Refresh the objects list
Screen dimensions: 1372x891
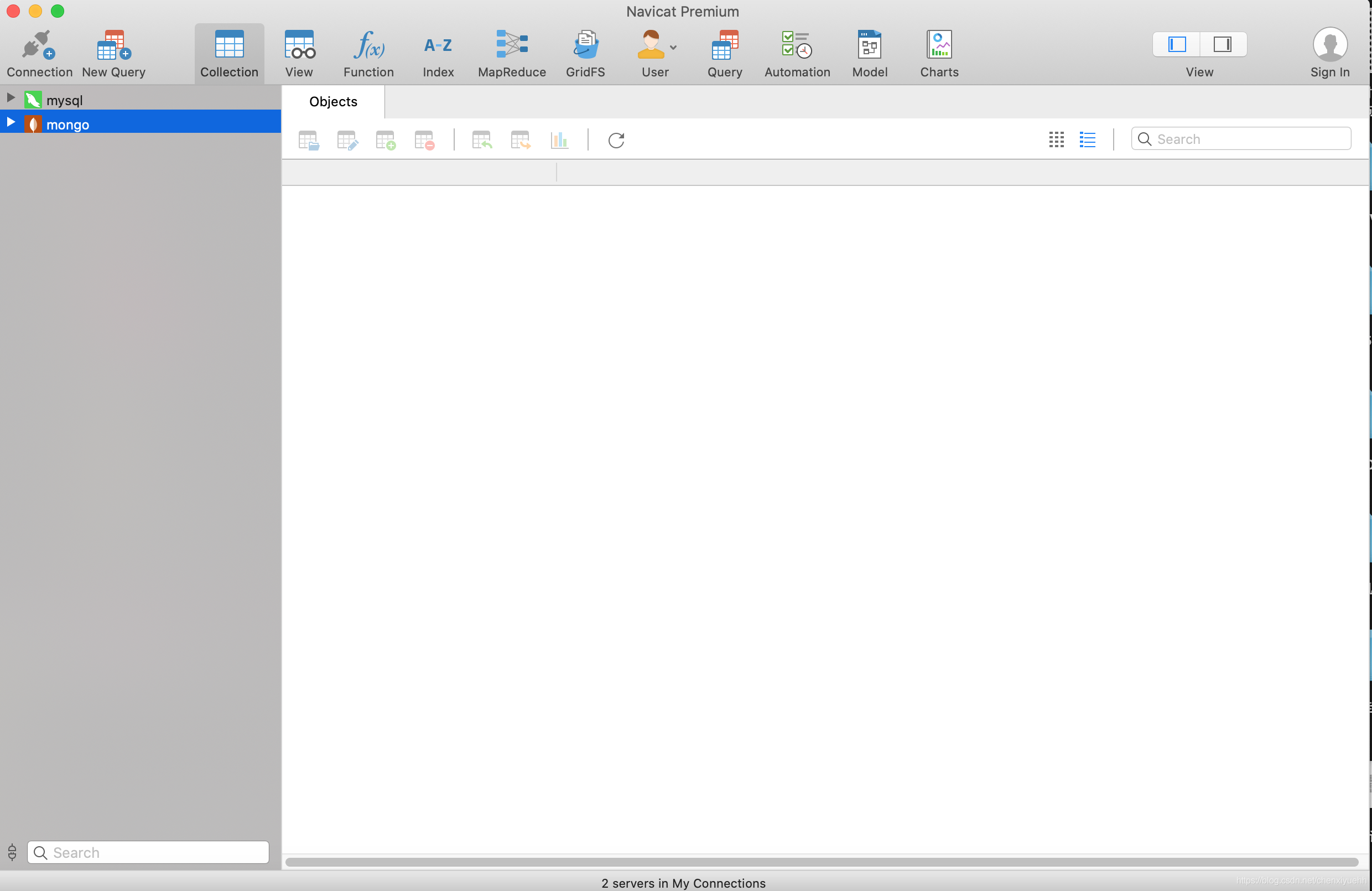(x=616, y=140)
